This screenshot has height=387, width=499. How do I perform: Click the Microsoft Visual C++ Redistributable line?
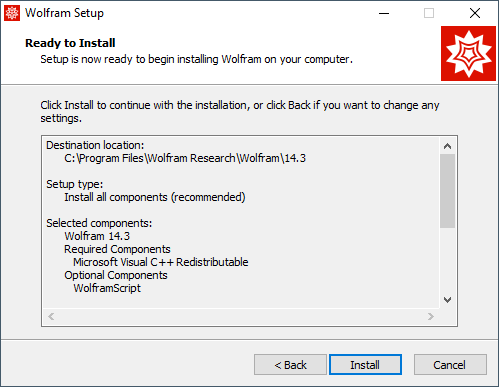click(161, 262)
